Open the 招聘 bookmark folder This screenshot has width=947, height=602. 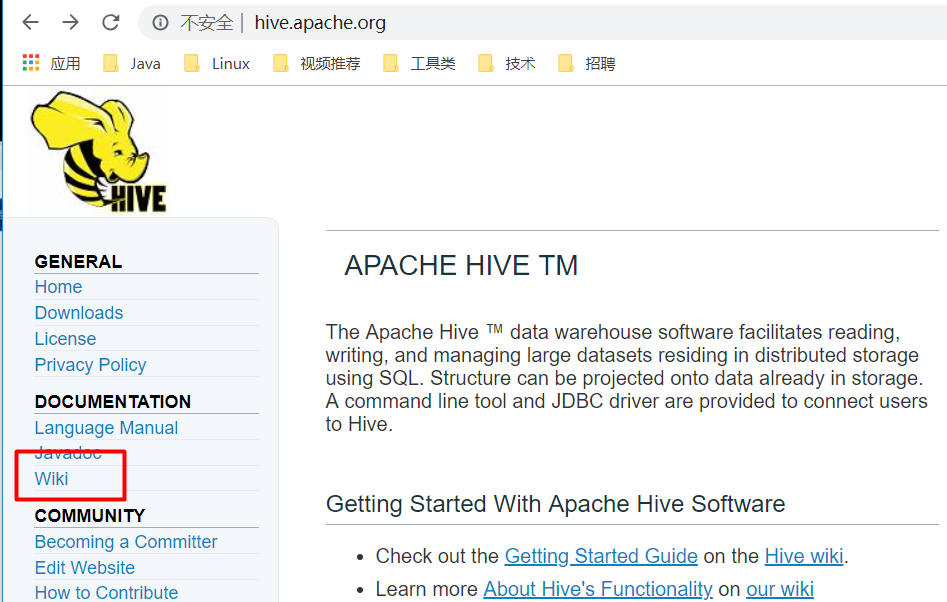(588, 63)
